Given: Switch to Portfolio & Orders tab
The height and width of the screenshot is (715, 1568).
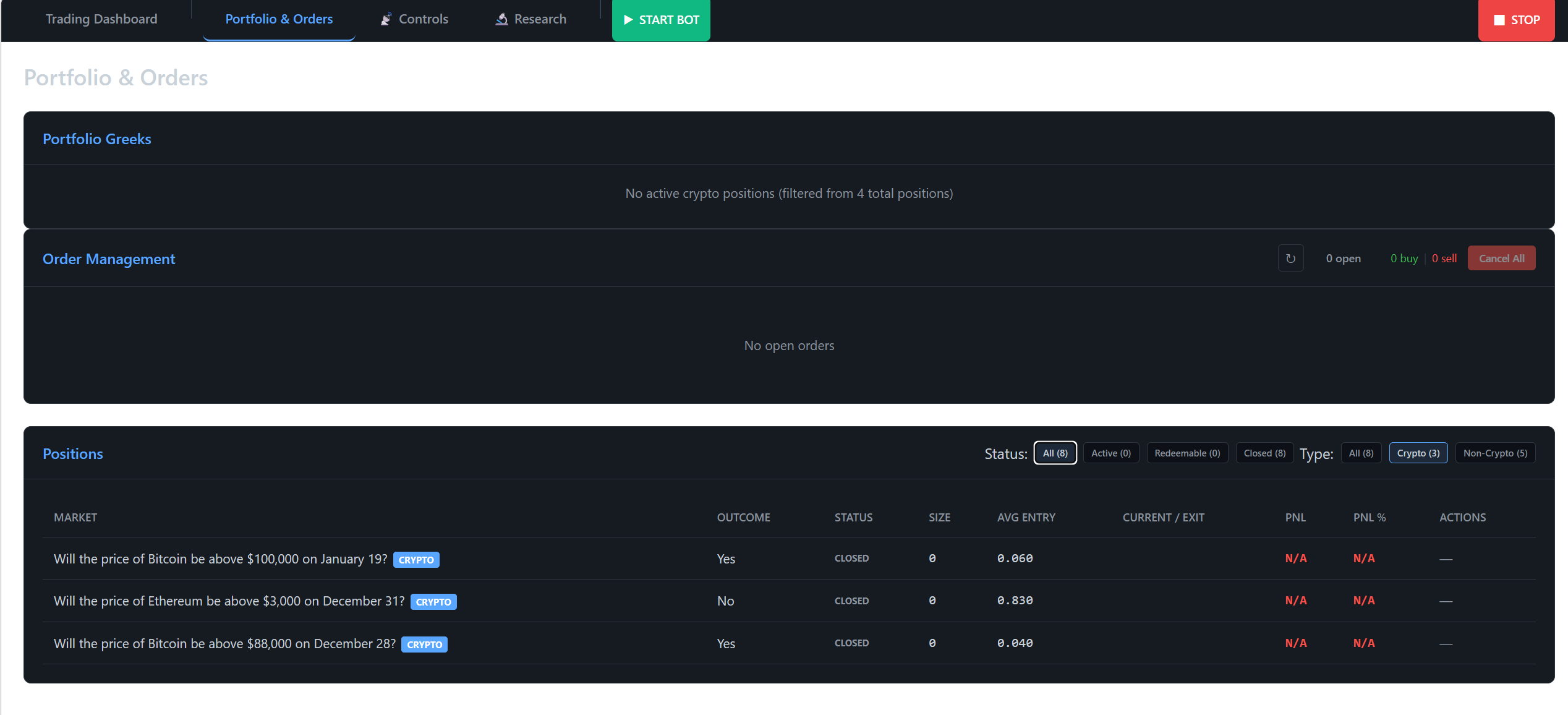Looking at the screenshot, I should [x=279, y=19].
